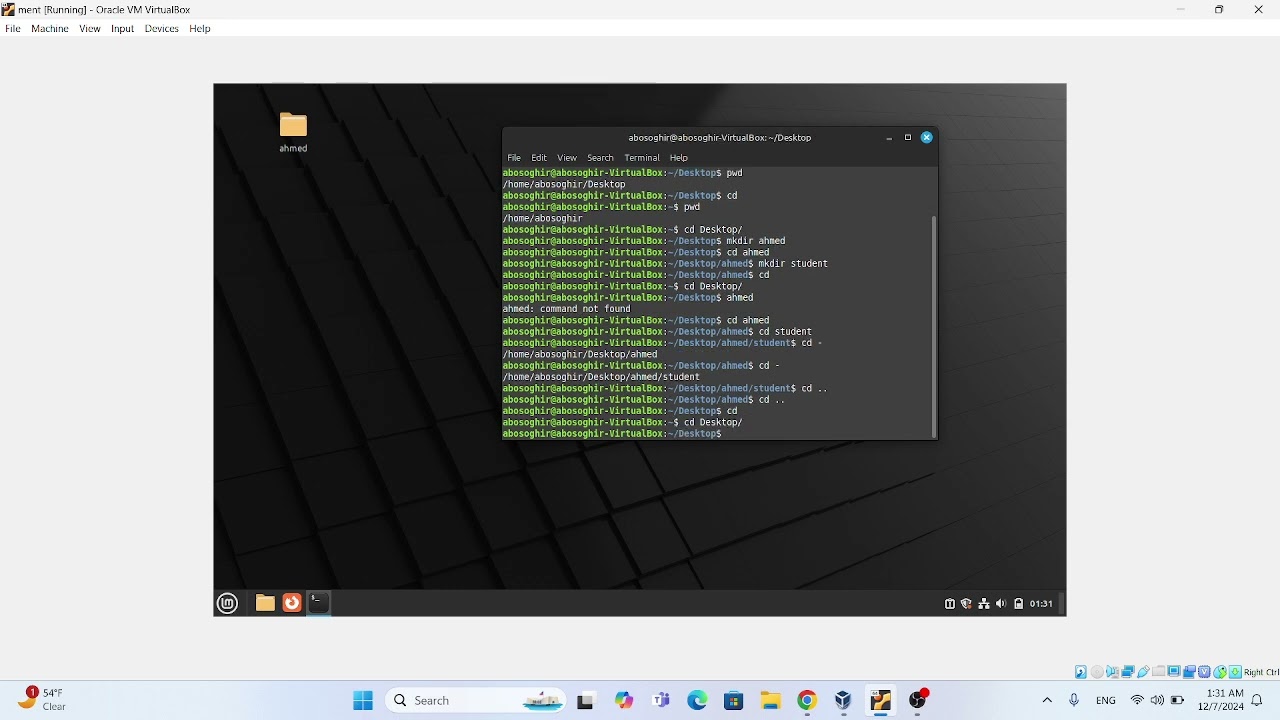The width and height of the screenshot is (1280, 720).
Task: Click the VirtualBox keyboard capture arrow indicator
Action: [1235, 672]
